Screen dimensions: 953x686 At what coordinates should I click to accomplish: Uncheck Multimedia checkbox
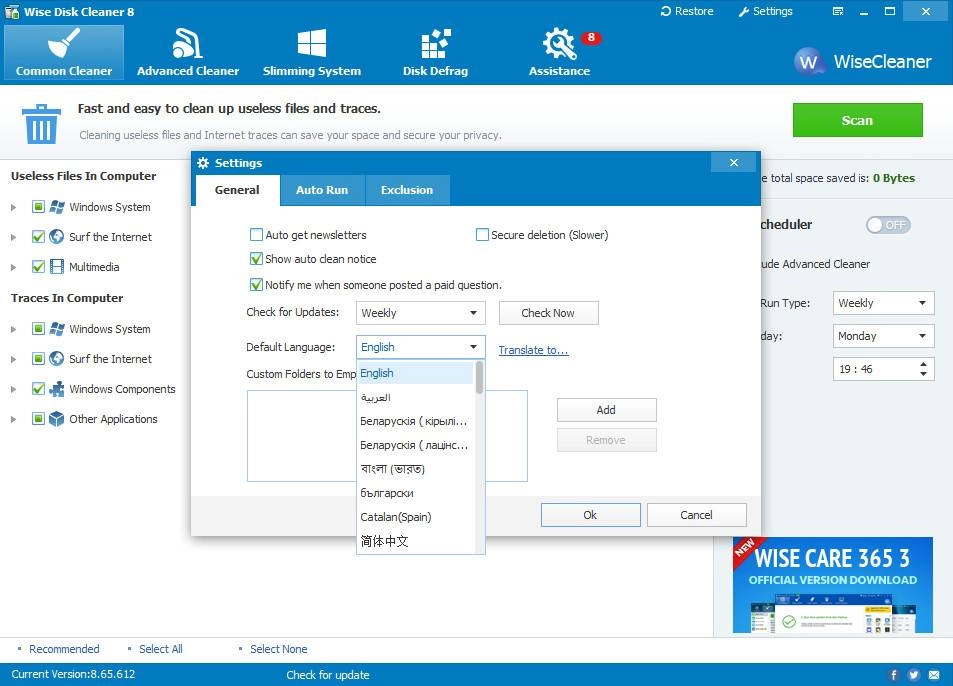tap(38, 267)
